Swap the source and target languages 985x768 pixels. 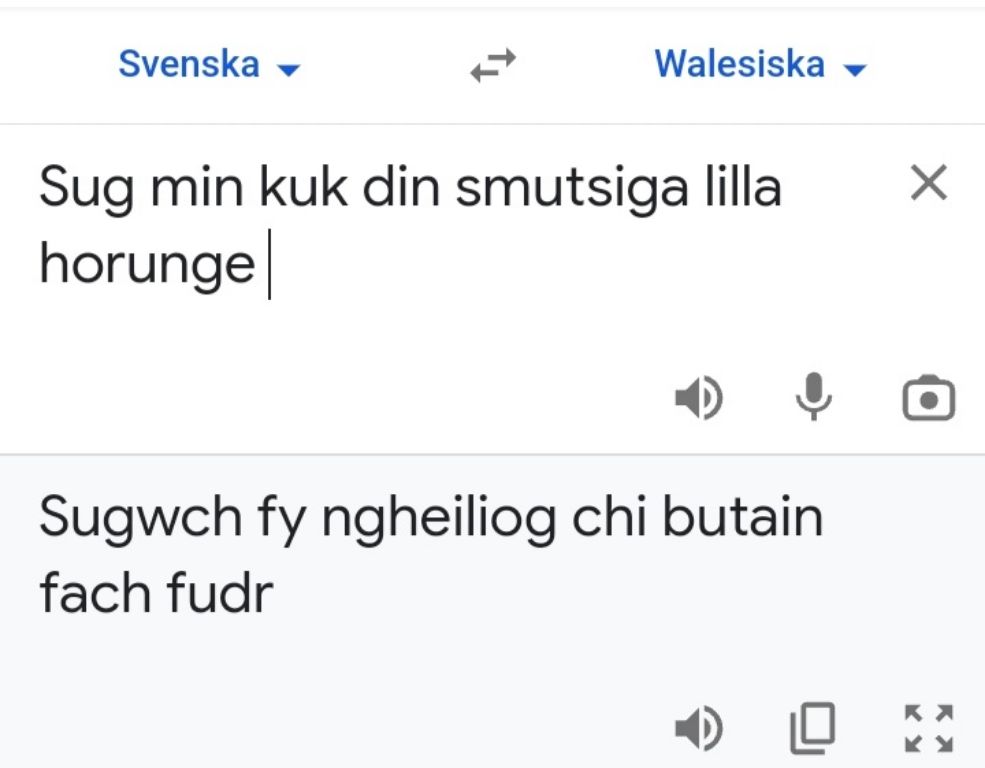pos(492,66)
